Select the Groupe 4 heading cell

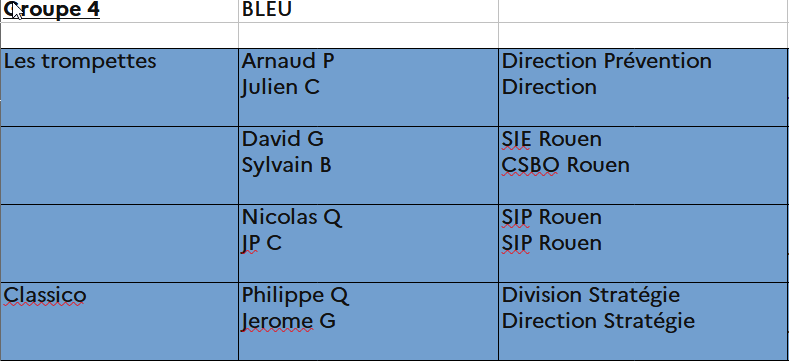point(119,11)
